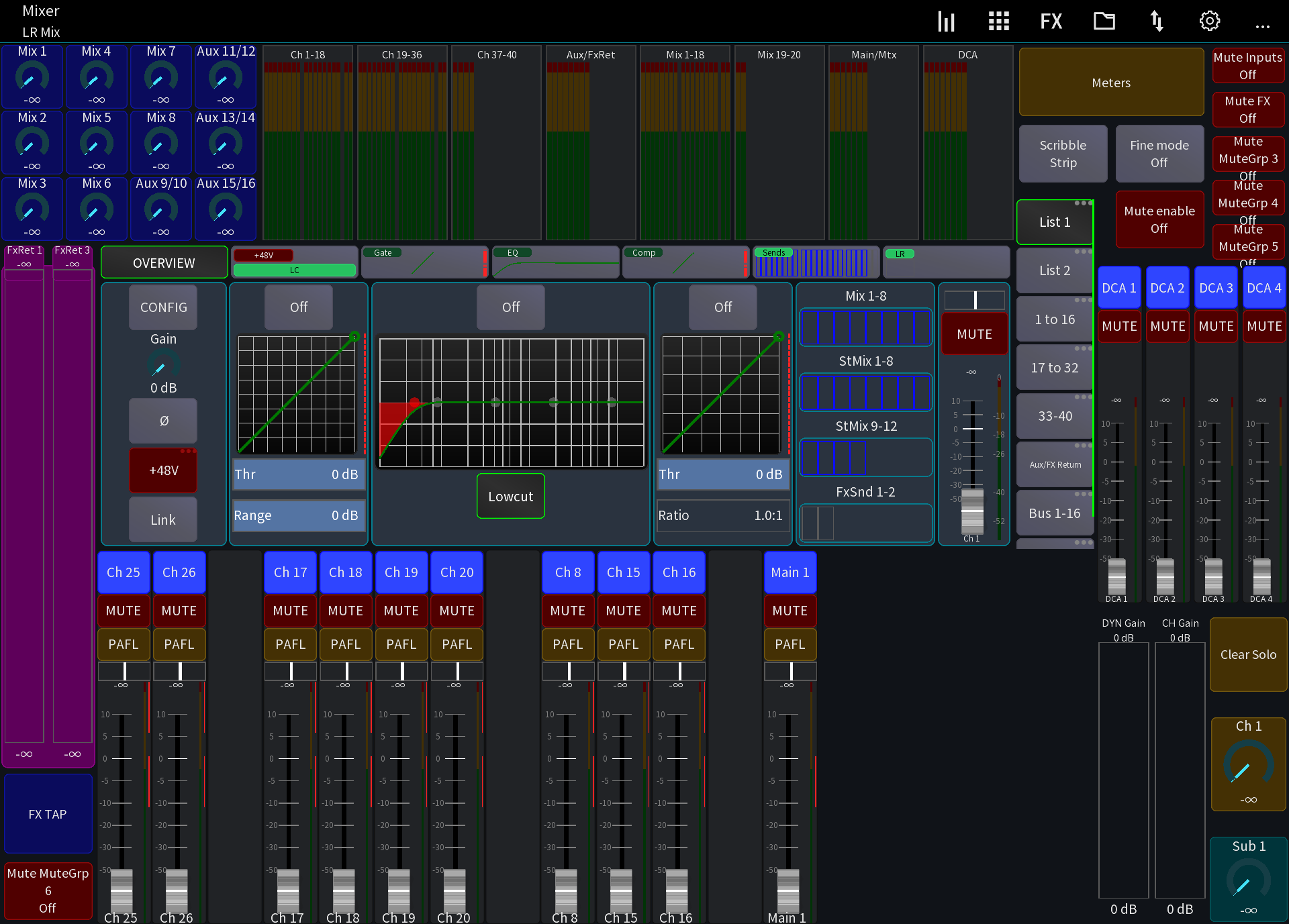Click the Mix 7 send knob
1289x924 pixels.
[x=161, y=78]
